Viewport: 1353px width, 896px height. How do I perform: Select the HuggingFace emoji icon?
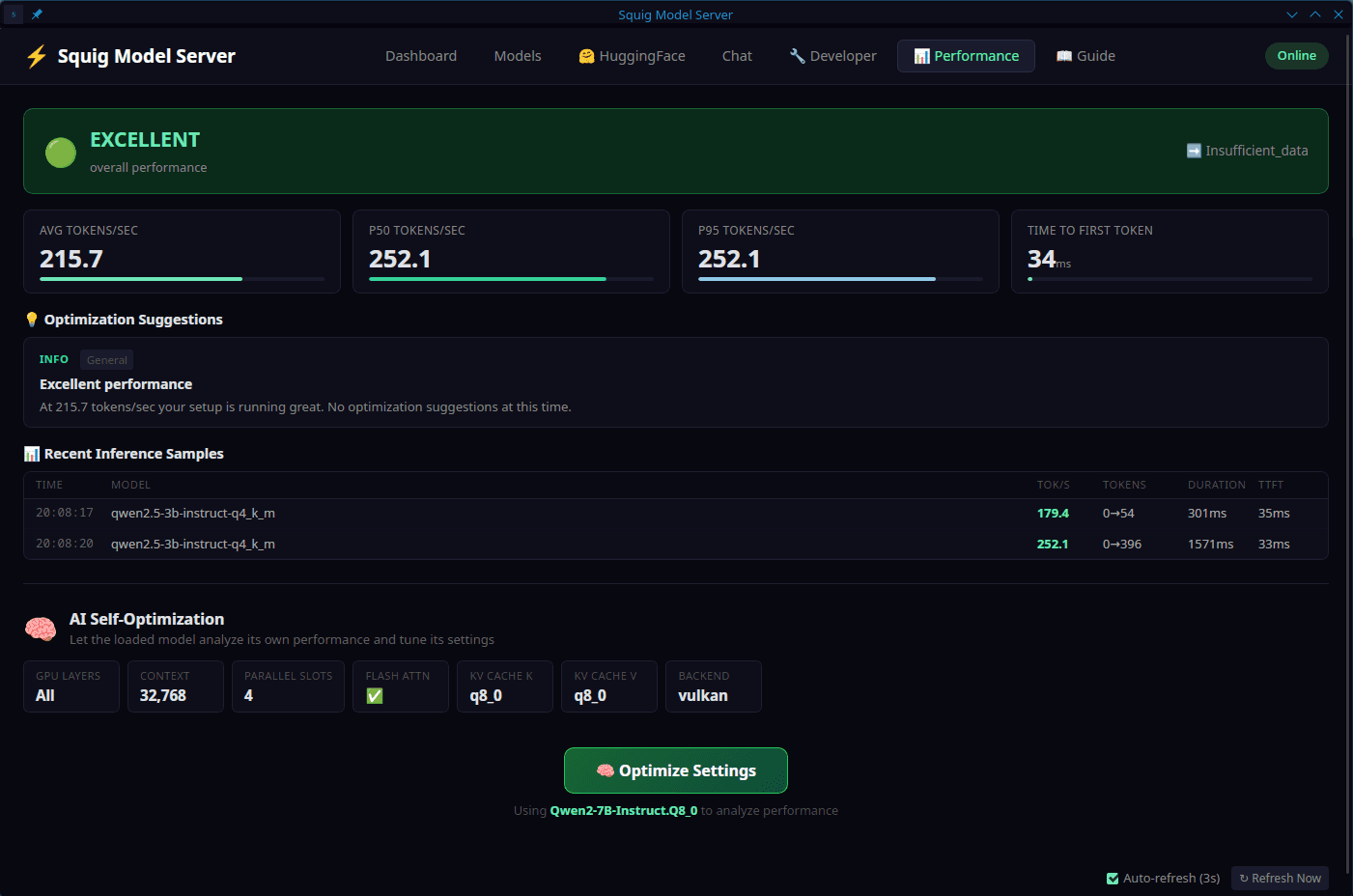tap(586, 55)
